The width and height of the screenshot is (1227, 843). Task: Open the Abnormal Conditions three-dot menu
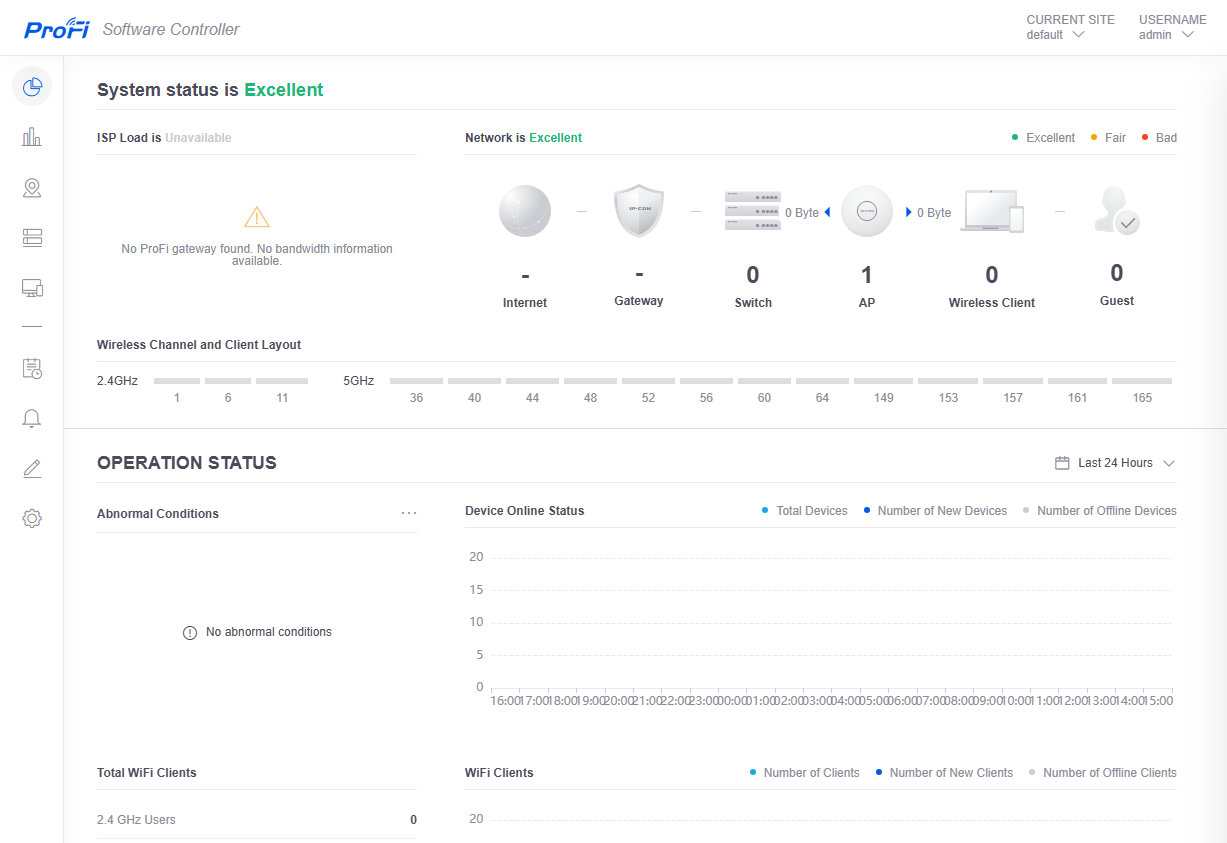(409, 513)
